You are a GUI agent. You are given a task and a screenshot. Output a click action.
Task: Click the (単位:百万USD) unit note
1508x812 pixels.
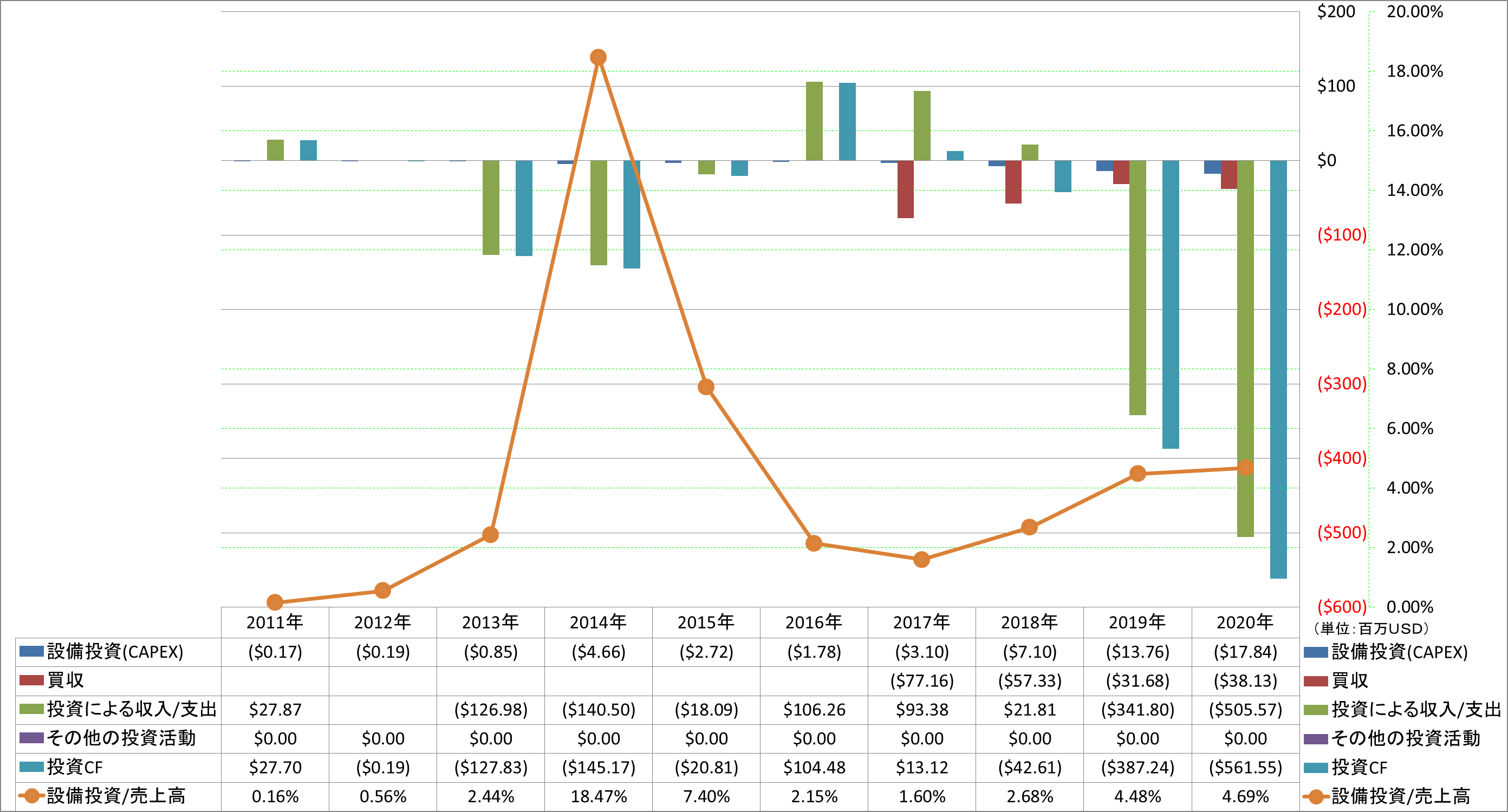pos(1370,628)
